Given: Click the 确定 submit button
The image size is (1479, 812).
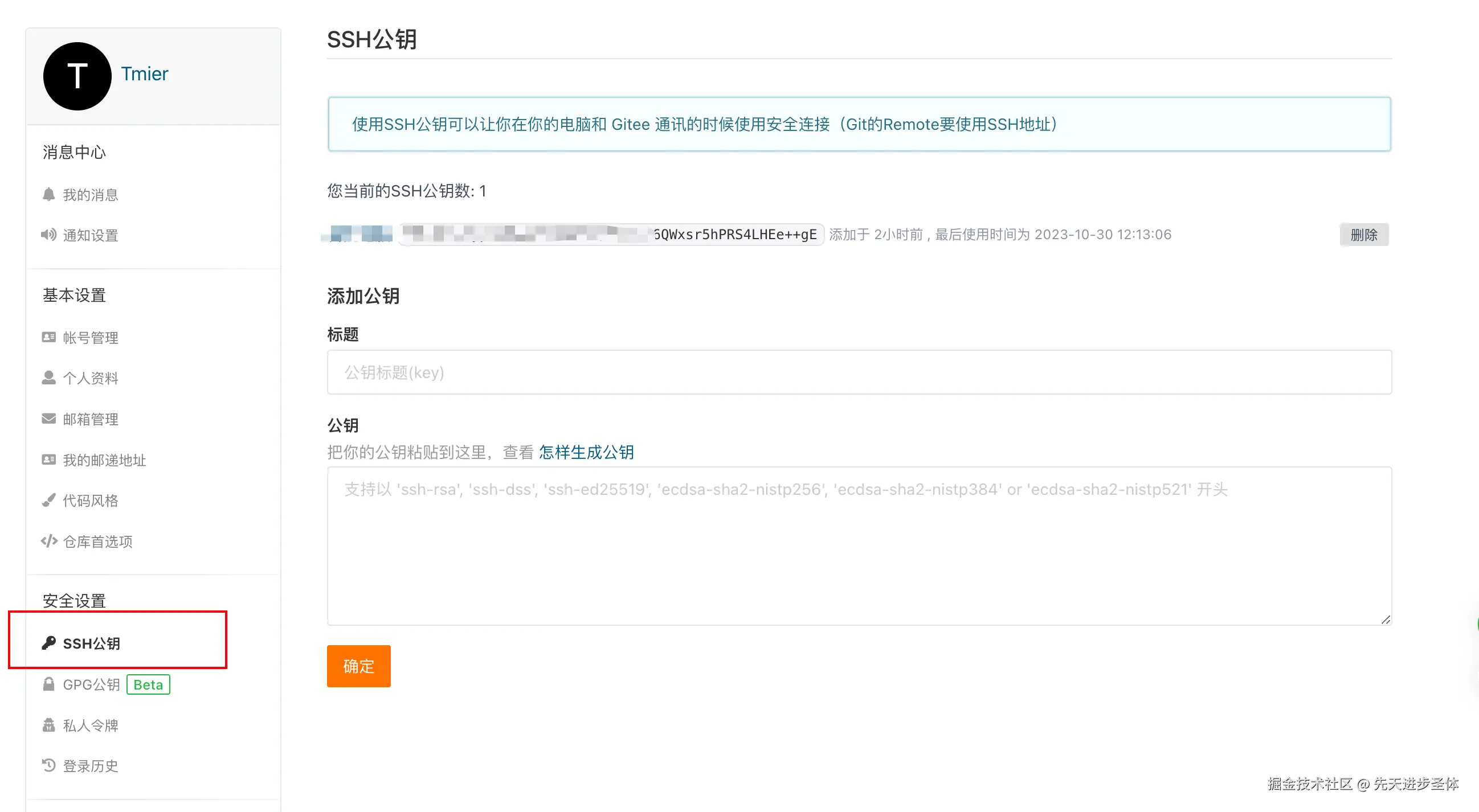Looking at the screenshot, I should [x=358, y=666].
